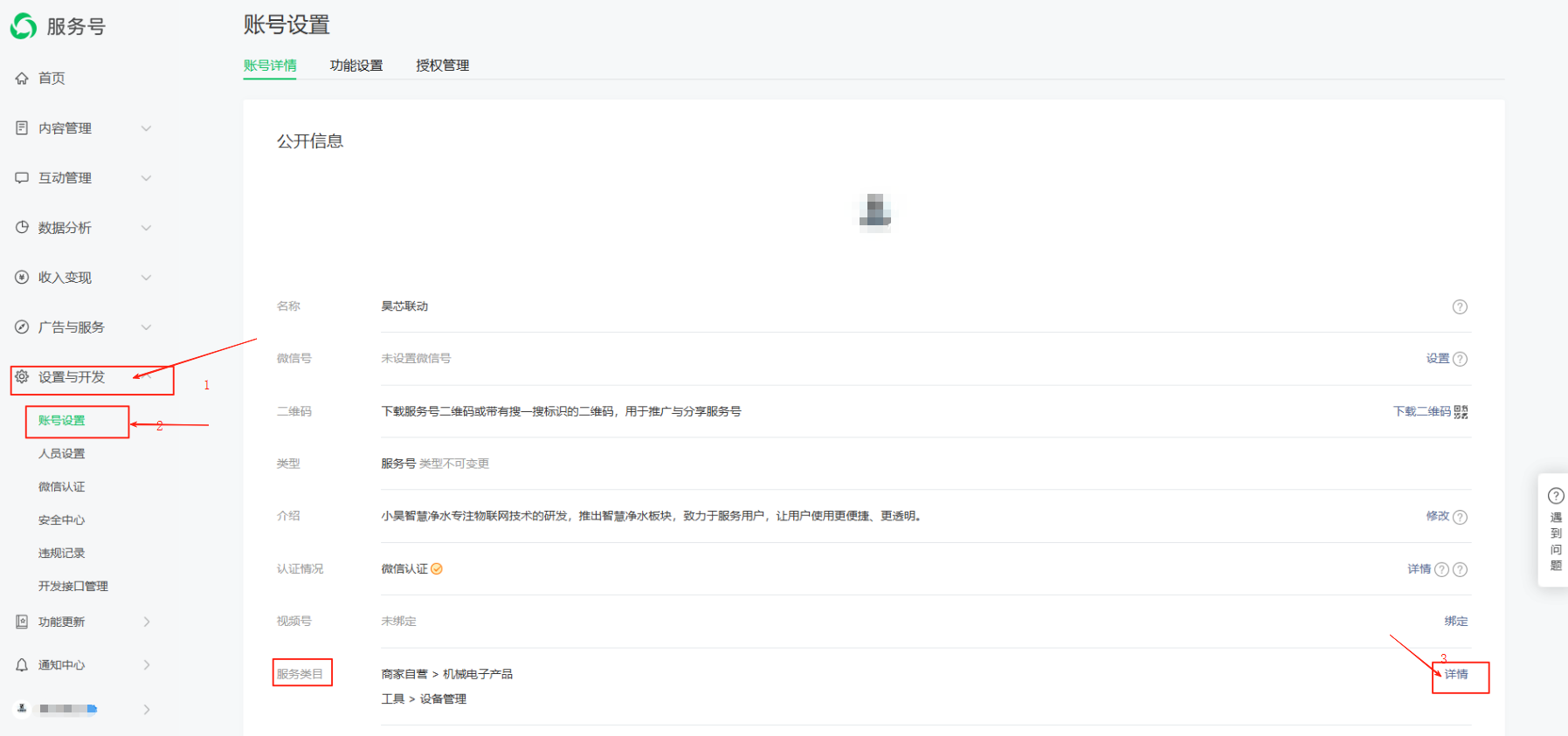1568x736 pixels.
Task: Click the 设置与开发 gear icon
Action: coord(22,376)
